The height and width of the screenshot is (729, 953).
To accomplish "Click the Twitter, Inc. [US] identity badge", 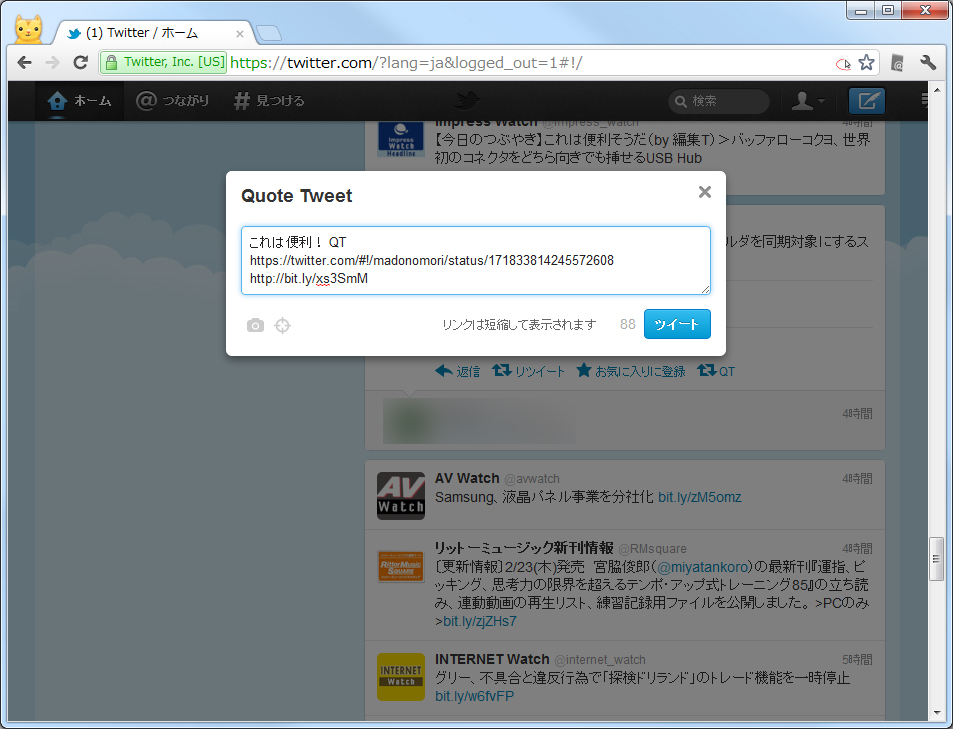I will (x=163, y=62).
